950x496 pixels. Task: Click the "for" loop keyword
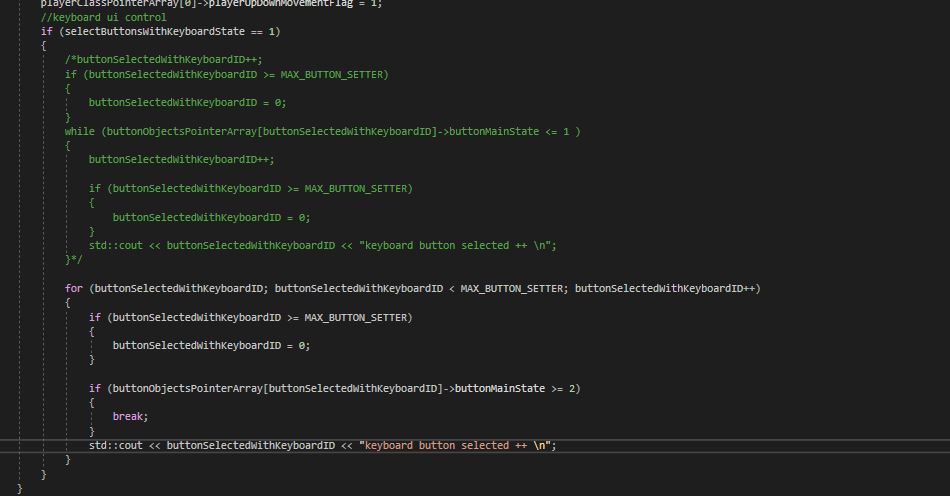coord(73,288)
